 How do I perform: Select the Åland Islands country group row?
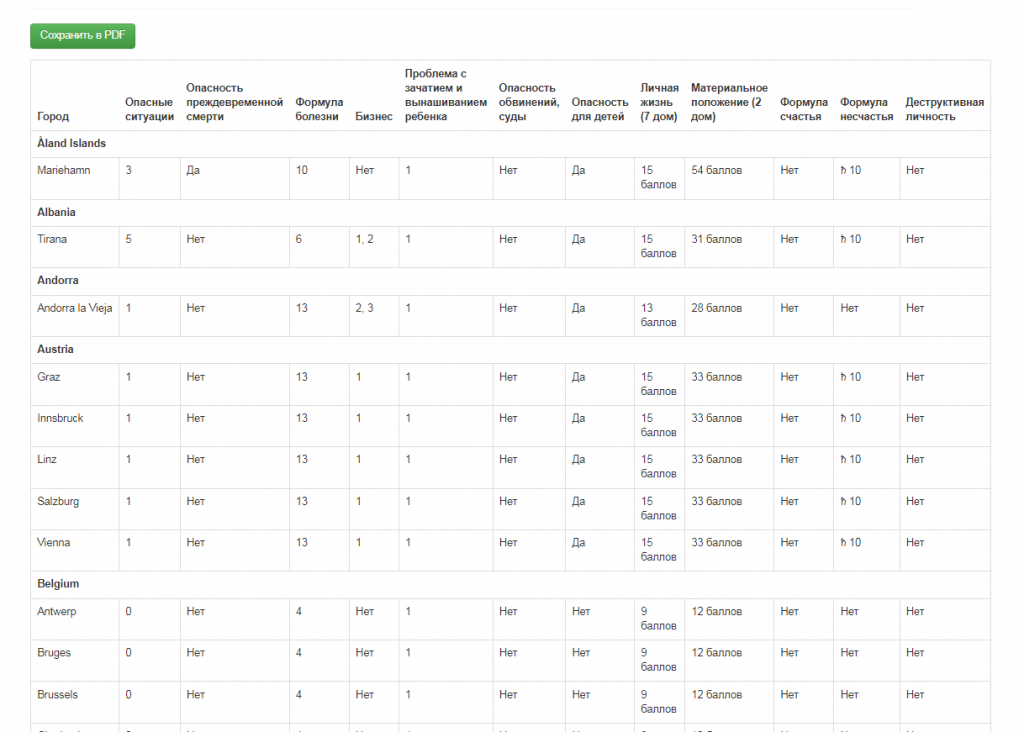click(71, 144)
